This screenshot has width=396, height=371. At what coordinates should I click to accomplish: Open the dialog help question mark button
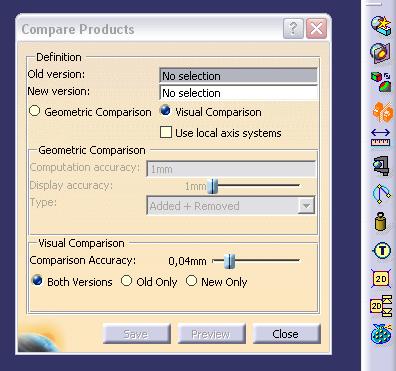293,29
